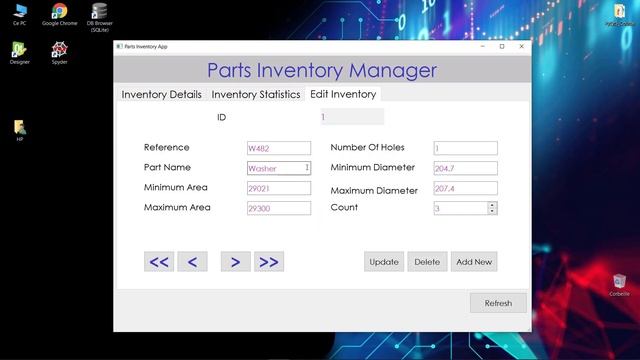Click the ID field showing 1
The width and height of the screenshot is (640, 360).
(352, 117)
